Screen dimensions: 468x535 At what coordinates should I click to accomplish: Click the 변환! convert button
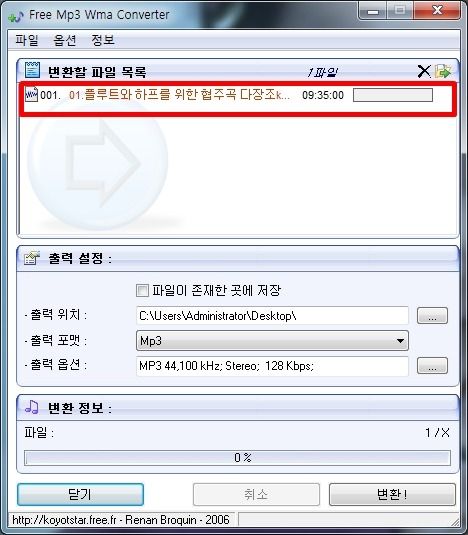(392, 494)
